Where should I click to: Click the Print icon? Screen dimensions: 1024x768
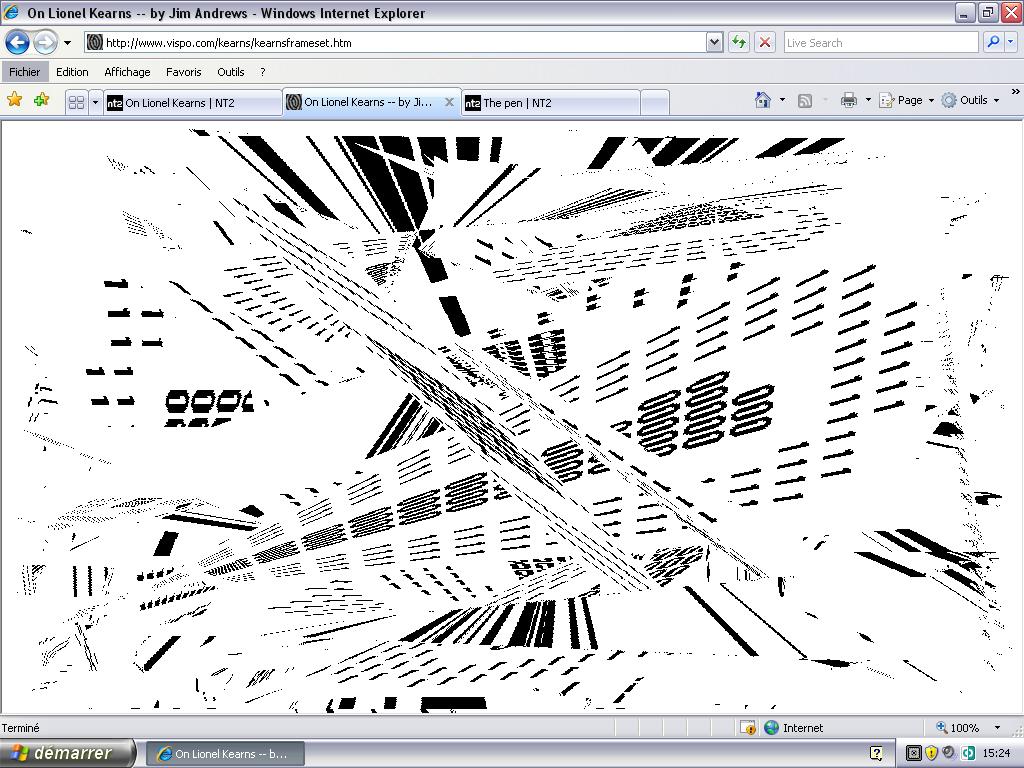pyautogui.click(x=849, y=100)
